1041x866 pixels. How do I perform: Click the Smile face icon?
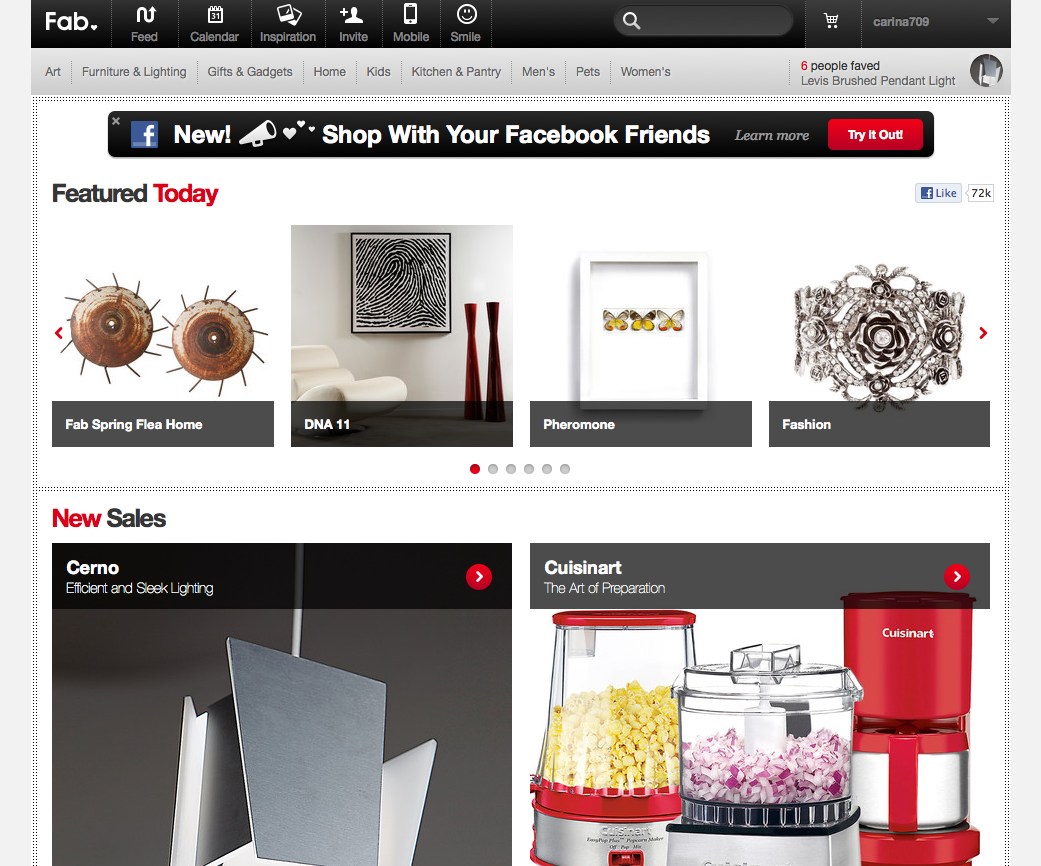tap(467, 14)
